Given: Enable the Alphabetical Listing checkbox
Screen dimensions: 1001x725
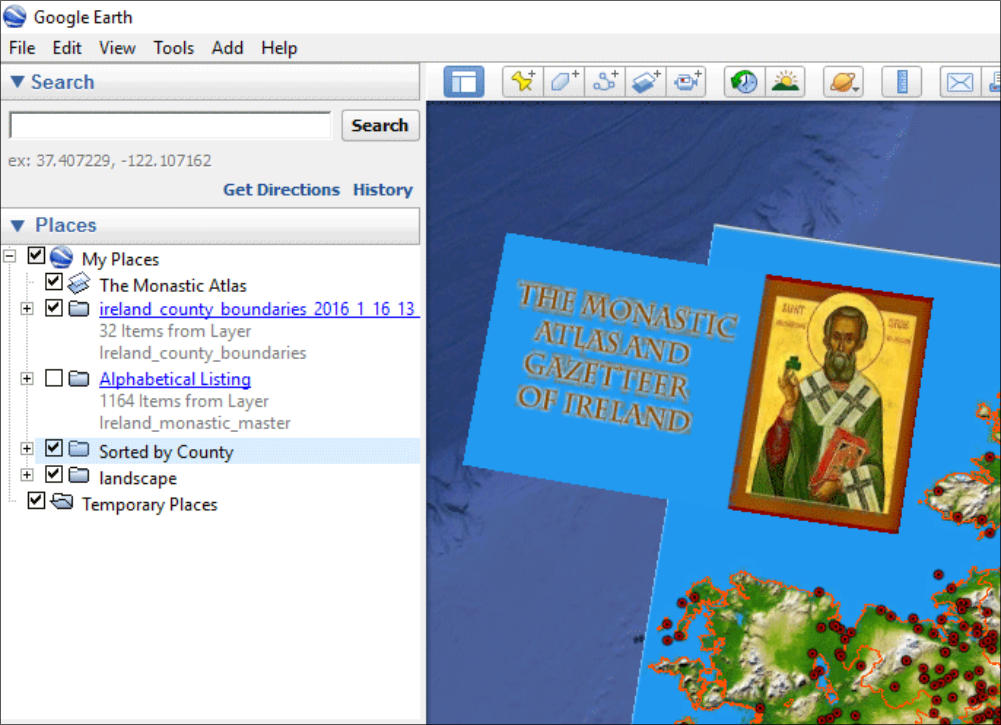Looking at the screenshot, I should pyautogui.click(x=54, y=378).
